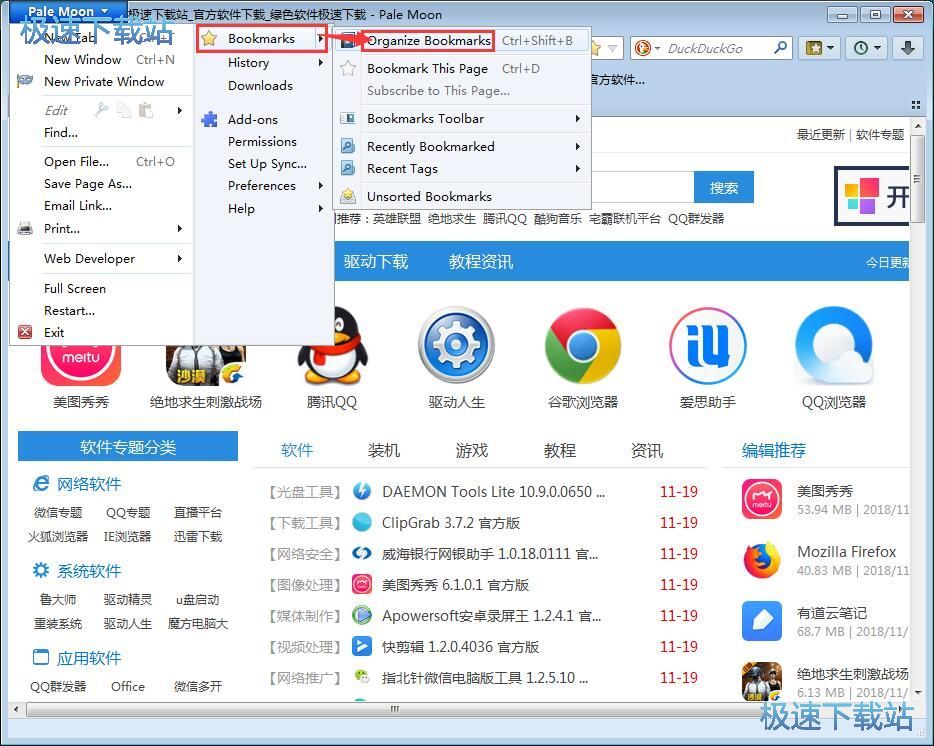Click the Add-ons puzzle piece icon
Screen dimensions: 934x746
click(x=209, y=119)
